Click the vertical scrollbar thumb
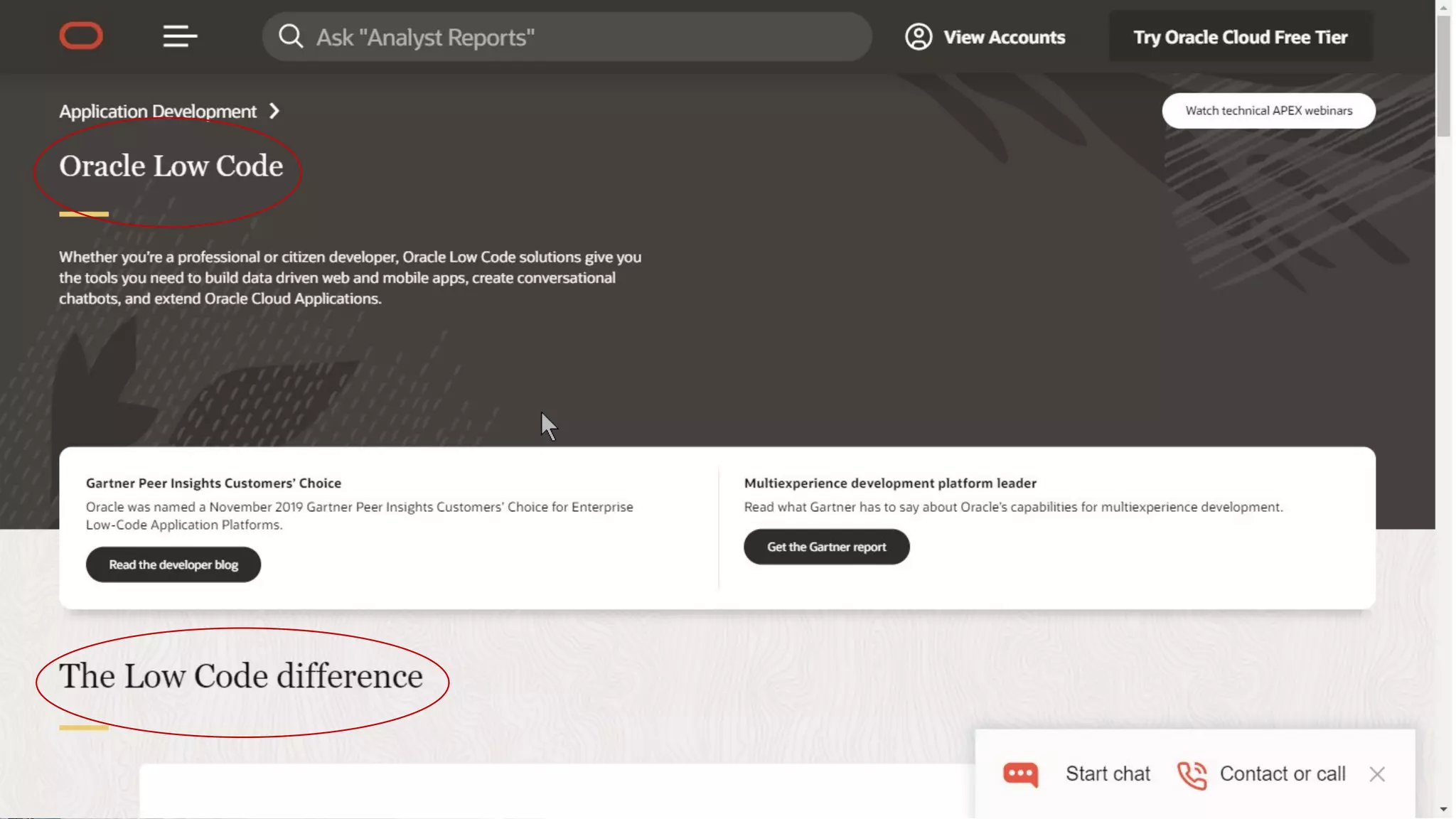Viewport: 1456px width, 819px height. click(1443, 75)
